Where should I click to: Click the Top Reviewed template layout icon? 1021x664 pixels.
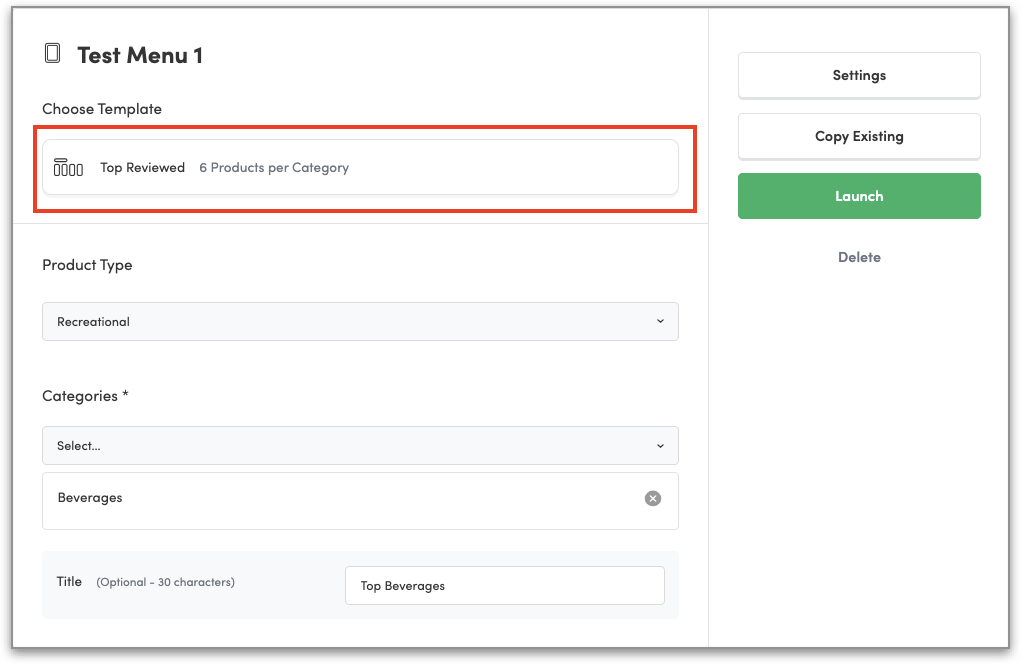[x=68, y=168]
